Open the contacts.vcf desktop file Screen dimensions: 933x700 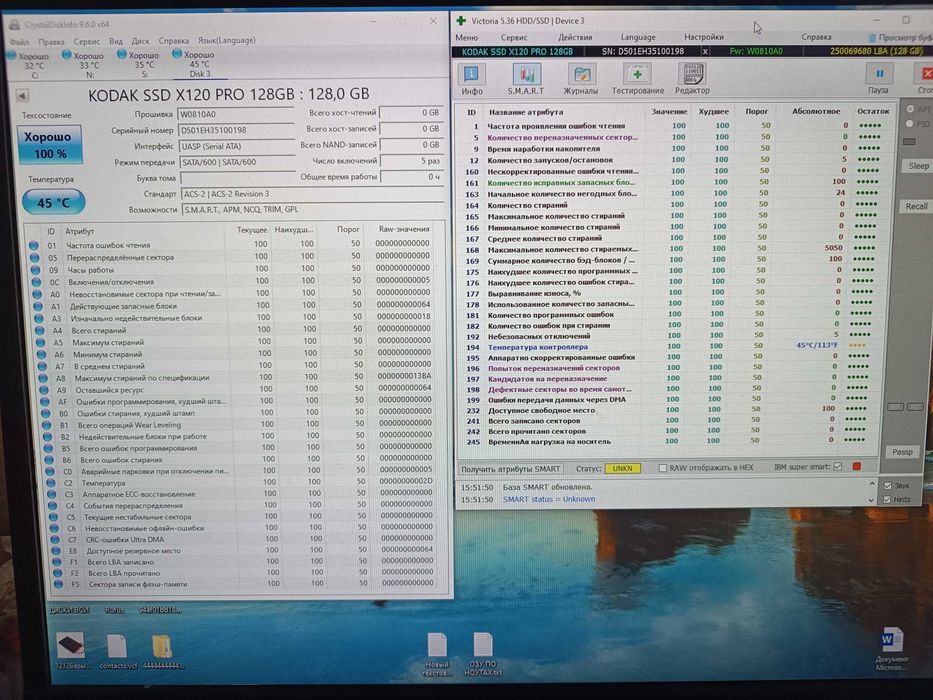pos(117,651)
